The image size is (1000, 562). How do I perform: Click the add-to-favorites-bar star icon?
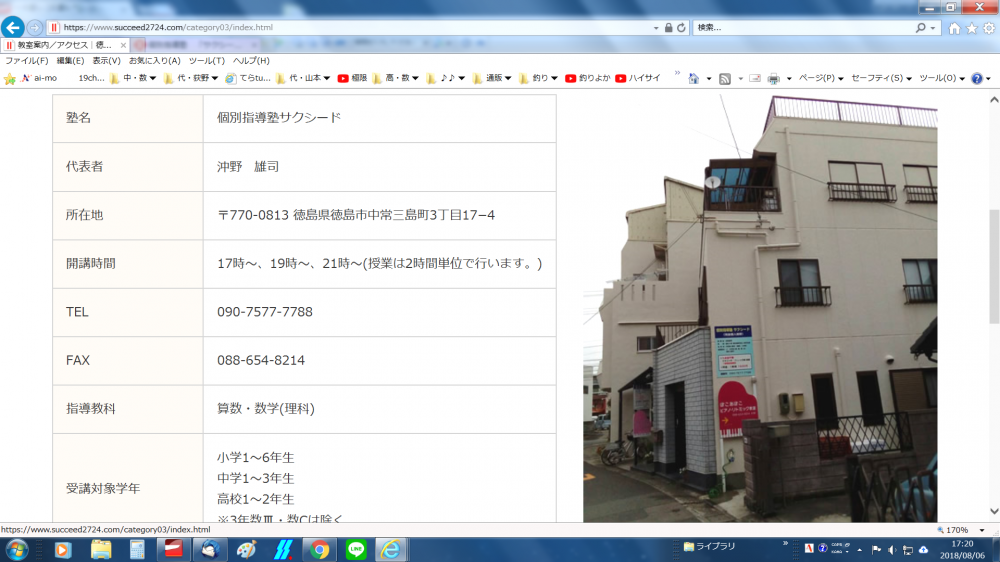[10, 78]
